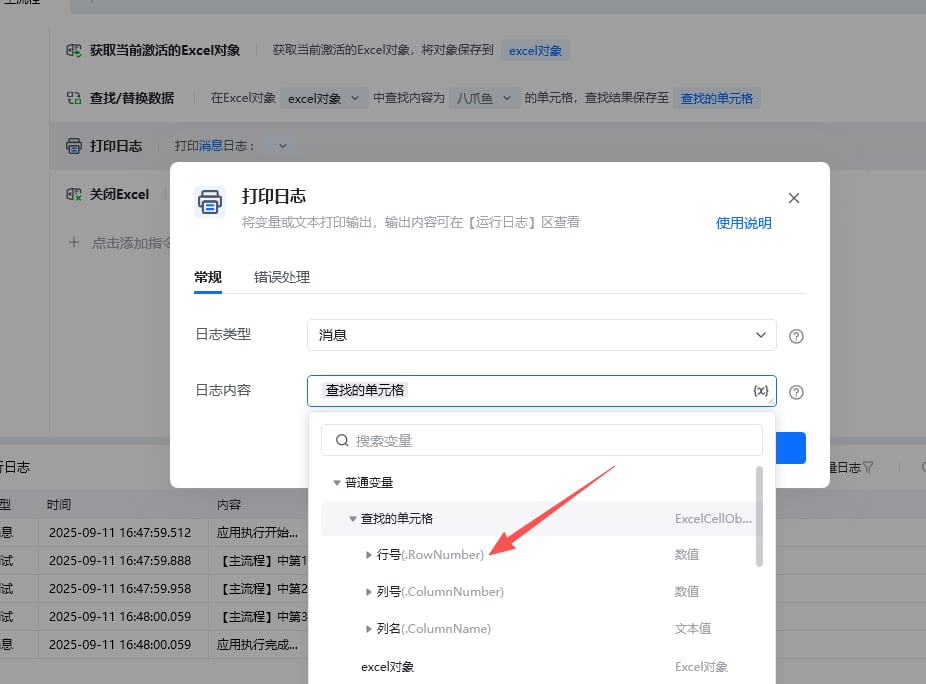Viewport: 926px width, 684px height.
Task: Click the 内容 column header
Action: [x=229, y=504]
